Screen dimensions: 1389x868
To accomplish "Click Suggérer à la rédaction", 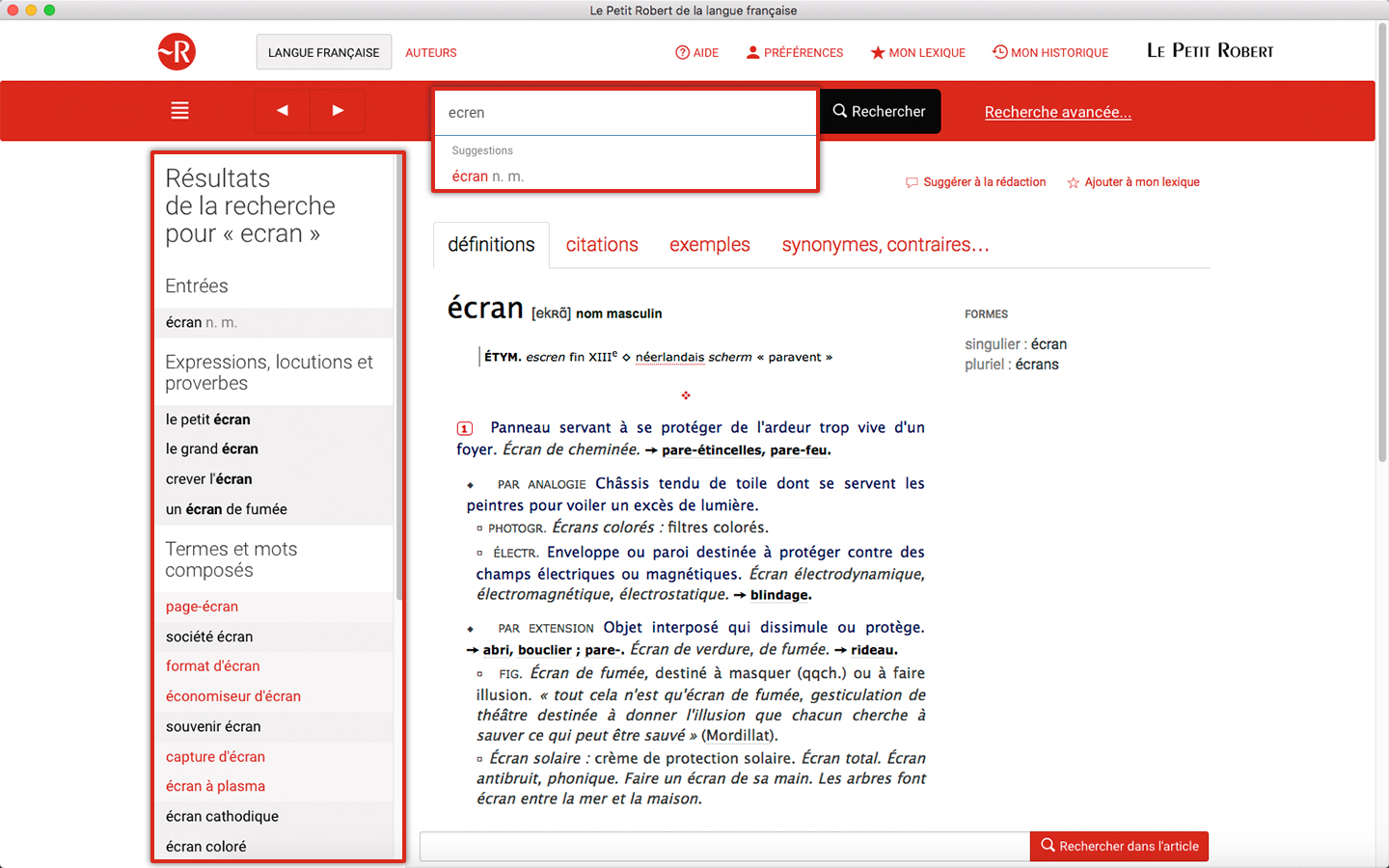I will click(x=975, y=182).
